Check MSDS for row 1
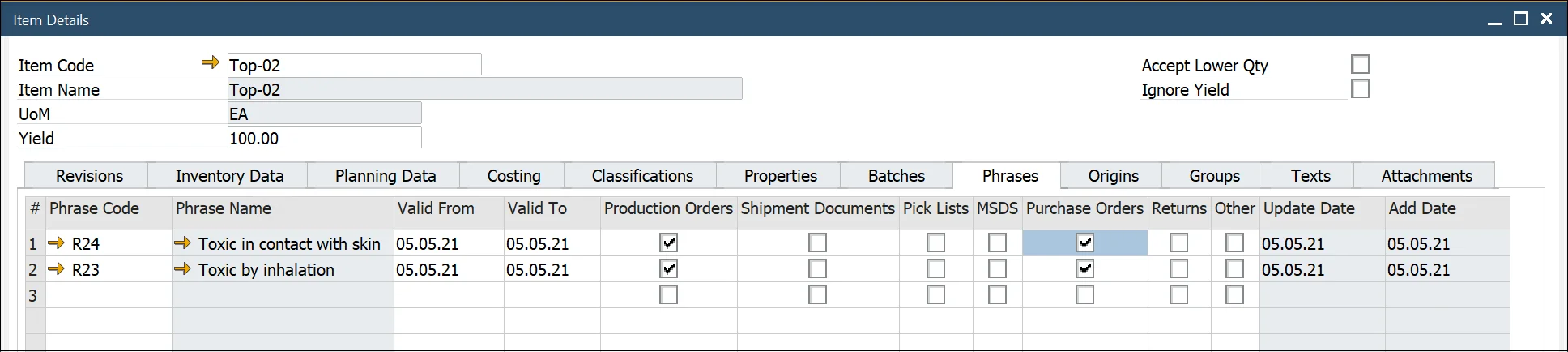 pyautogui.click(x=997, y=243)
